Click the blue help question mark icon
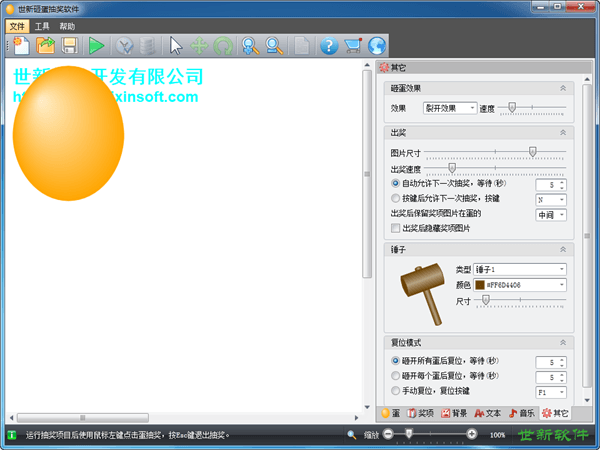The image size is (600, 450). tap(328, 45)
